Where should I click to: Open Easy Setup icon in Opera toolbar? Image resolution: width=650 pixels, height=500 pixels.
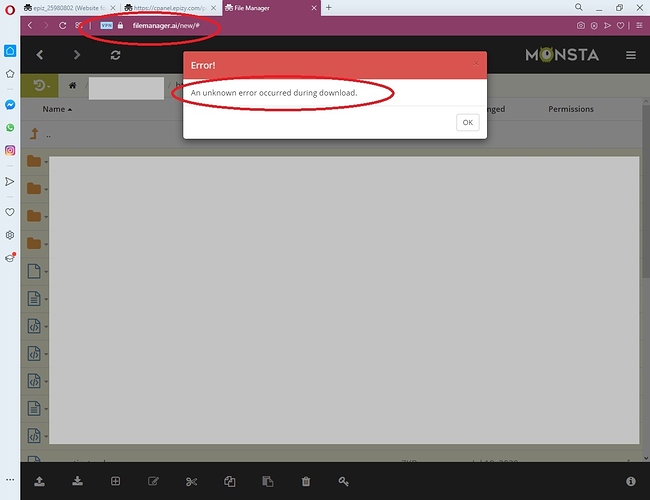pos(639,26)
